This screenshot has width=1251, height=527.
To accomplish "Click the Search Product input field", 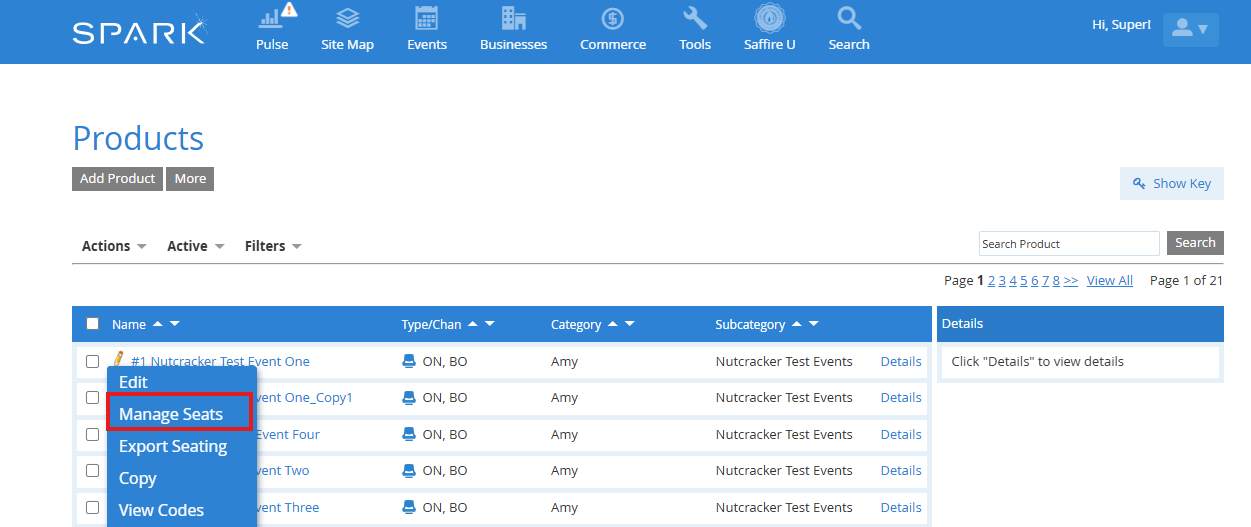I will coord(1068,244).
